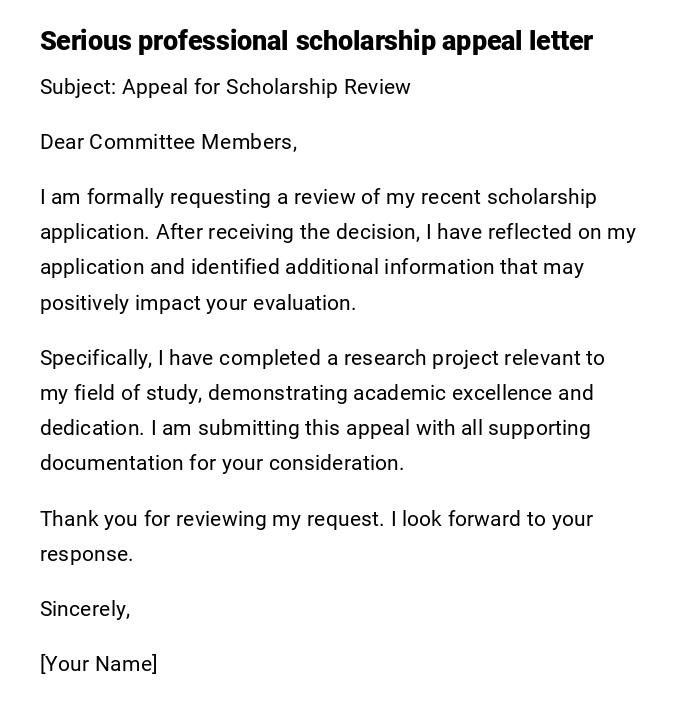
Task: Click the 'Sincerely,' sign-off
Action: tap(85, 609)
